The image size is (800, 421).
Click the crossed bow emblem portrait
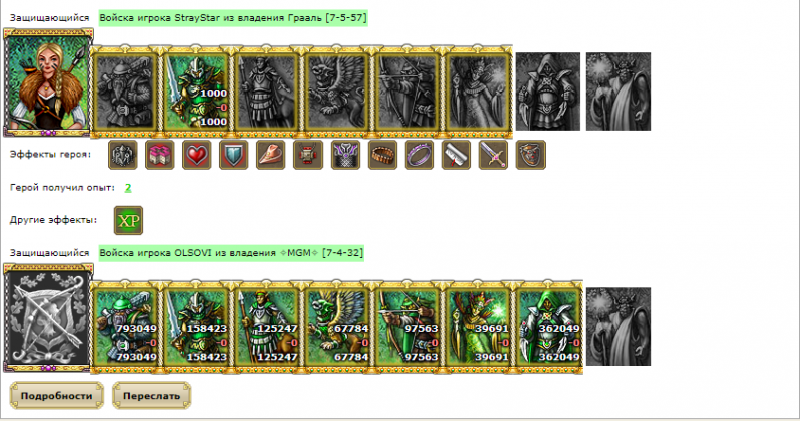48,318
